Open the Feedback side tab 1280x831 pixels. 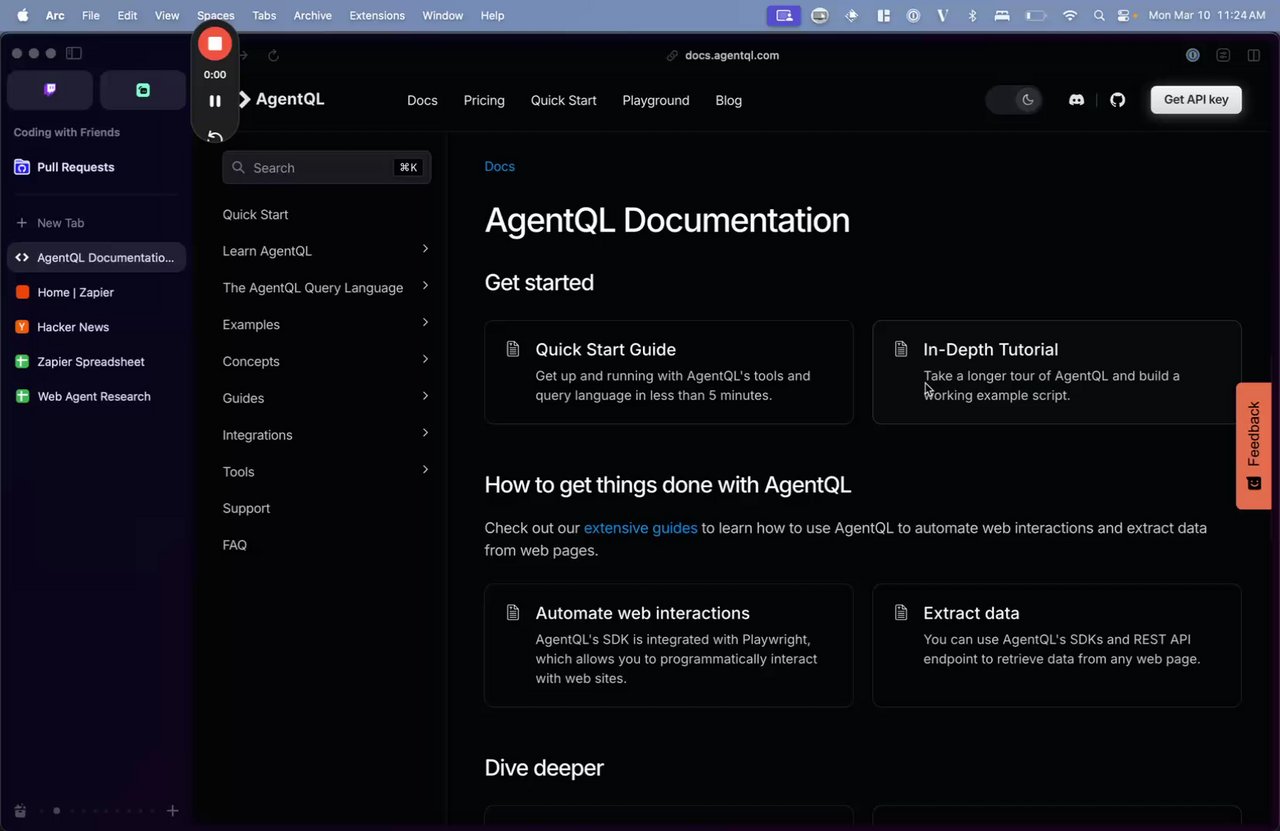coord(1254,446)
